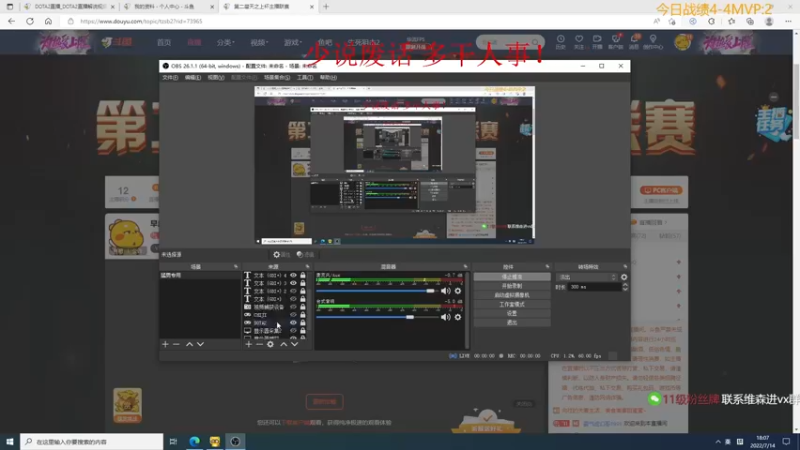Expand Douyu 分类 navigation dropdown
This screenshot has height=450, width=800.
click(x=225, y=42)
